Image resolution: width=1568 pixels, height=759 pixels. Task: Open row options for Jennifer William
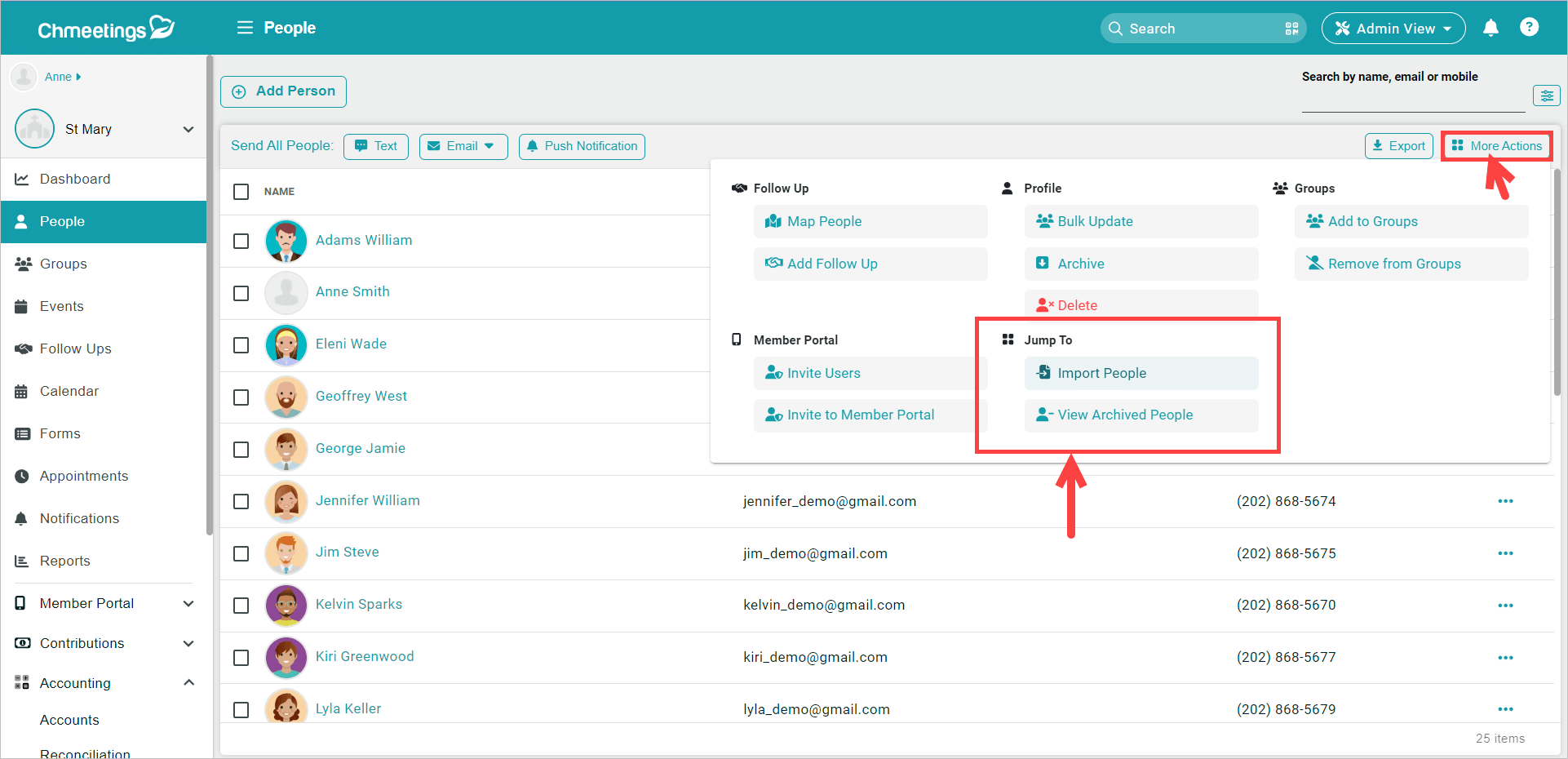tap(1505, 501)
